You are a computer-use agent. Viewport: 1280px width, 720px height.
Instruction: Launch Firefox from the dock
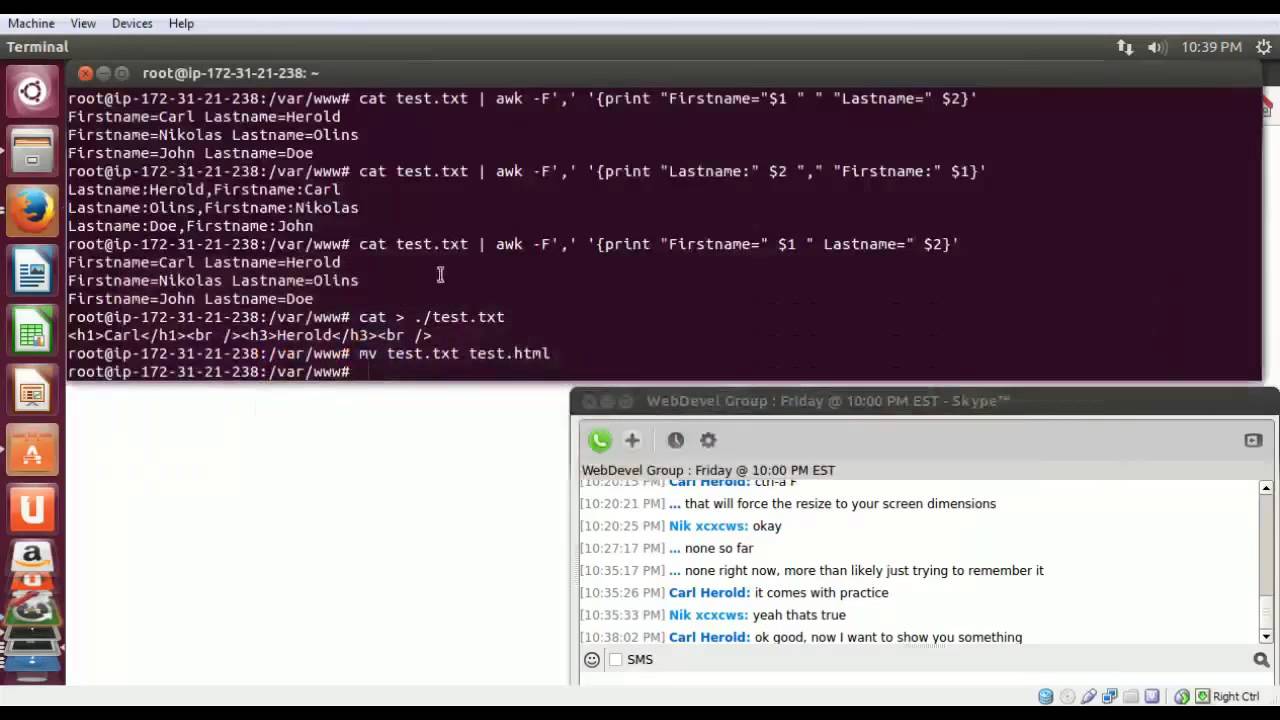pos(32,210)
